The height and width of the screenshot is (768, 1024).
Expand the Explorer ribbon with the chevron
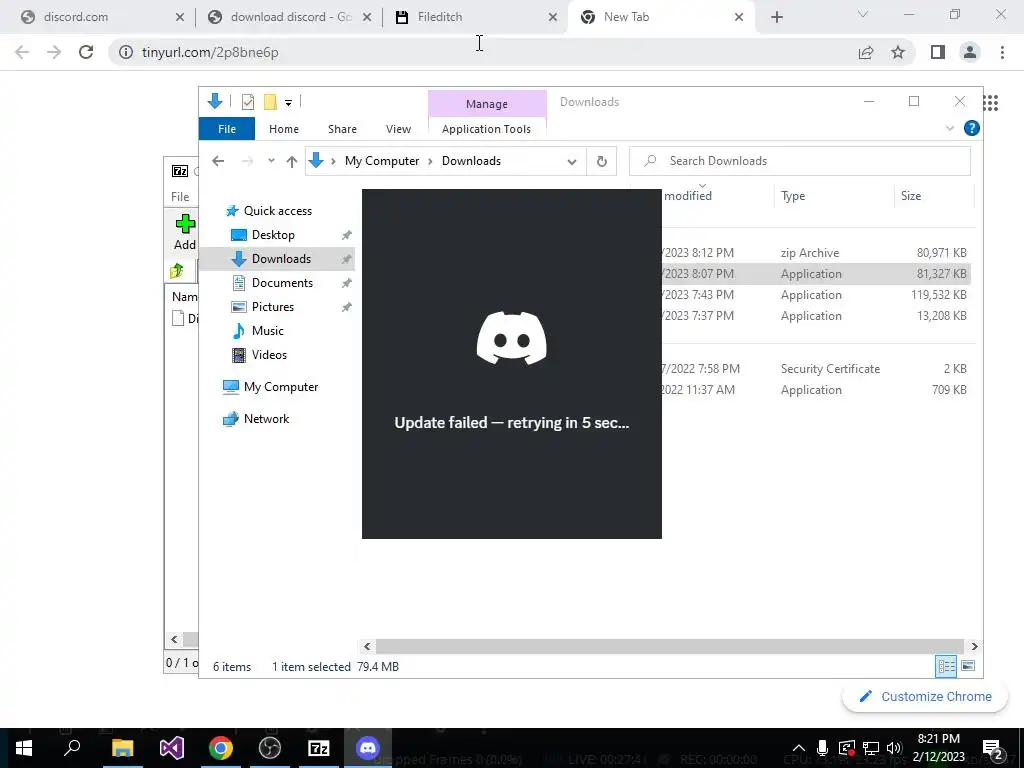pos(950,129)
